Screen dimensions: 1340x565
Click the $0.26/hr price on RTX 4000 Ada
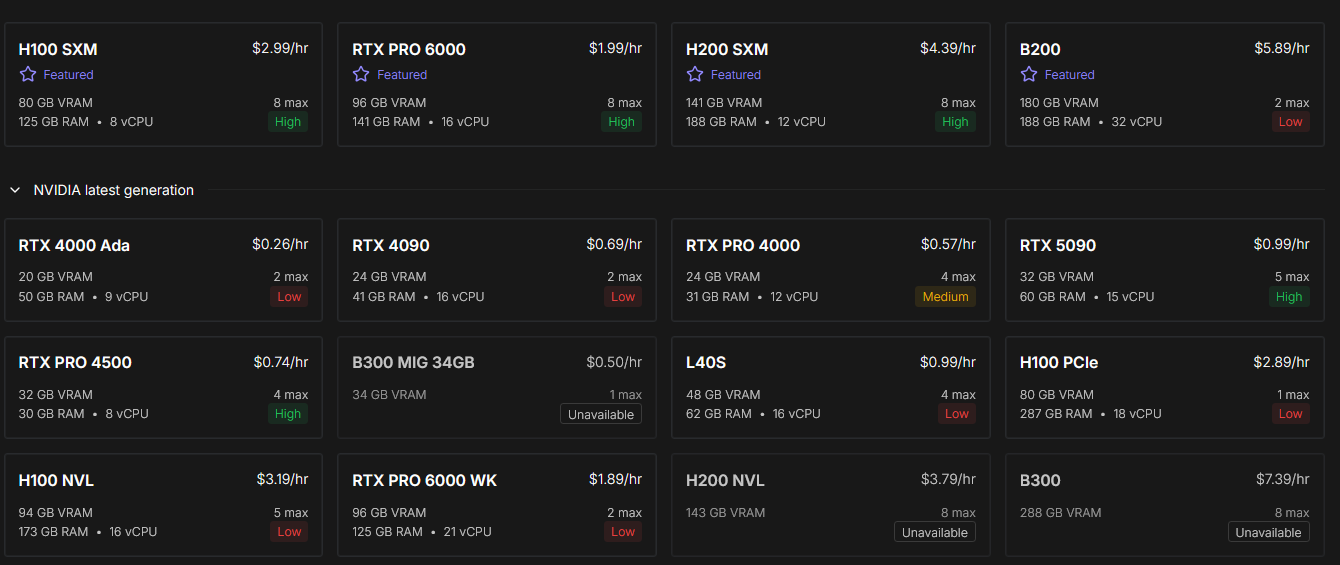[280, 244]
